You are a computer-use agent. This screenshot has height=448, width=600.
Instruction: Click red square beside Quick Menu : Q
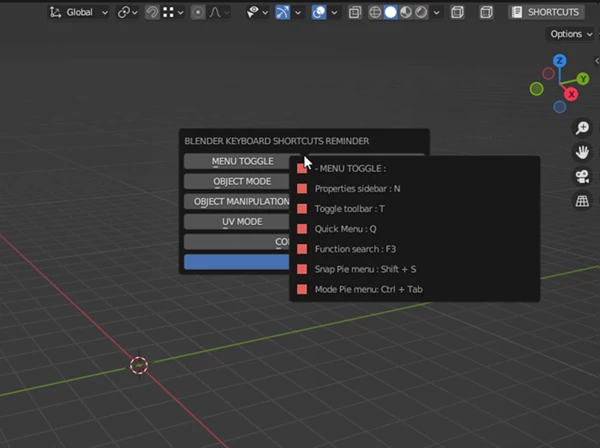302,229
